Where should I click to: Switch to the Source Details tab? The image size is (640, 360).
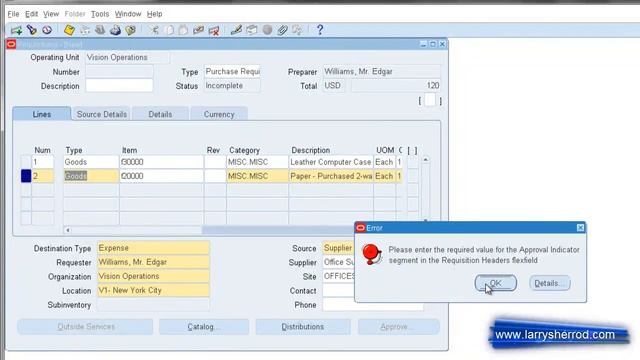[x=102, y=114]
